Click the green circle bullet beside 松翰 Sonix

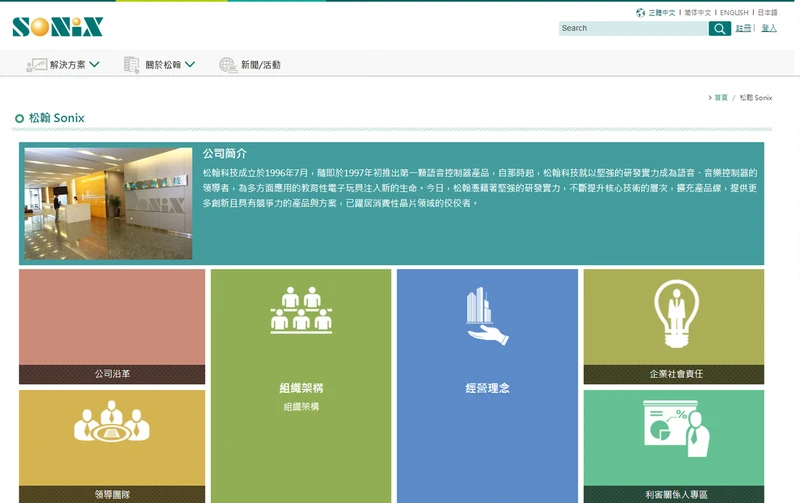(x=19, y=118)
